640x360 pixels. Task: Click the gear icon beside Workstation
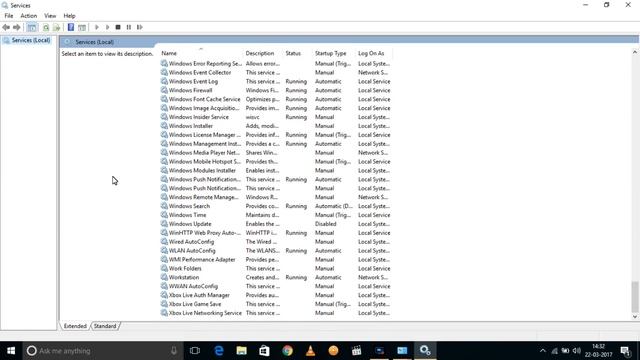pos(164,277)
